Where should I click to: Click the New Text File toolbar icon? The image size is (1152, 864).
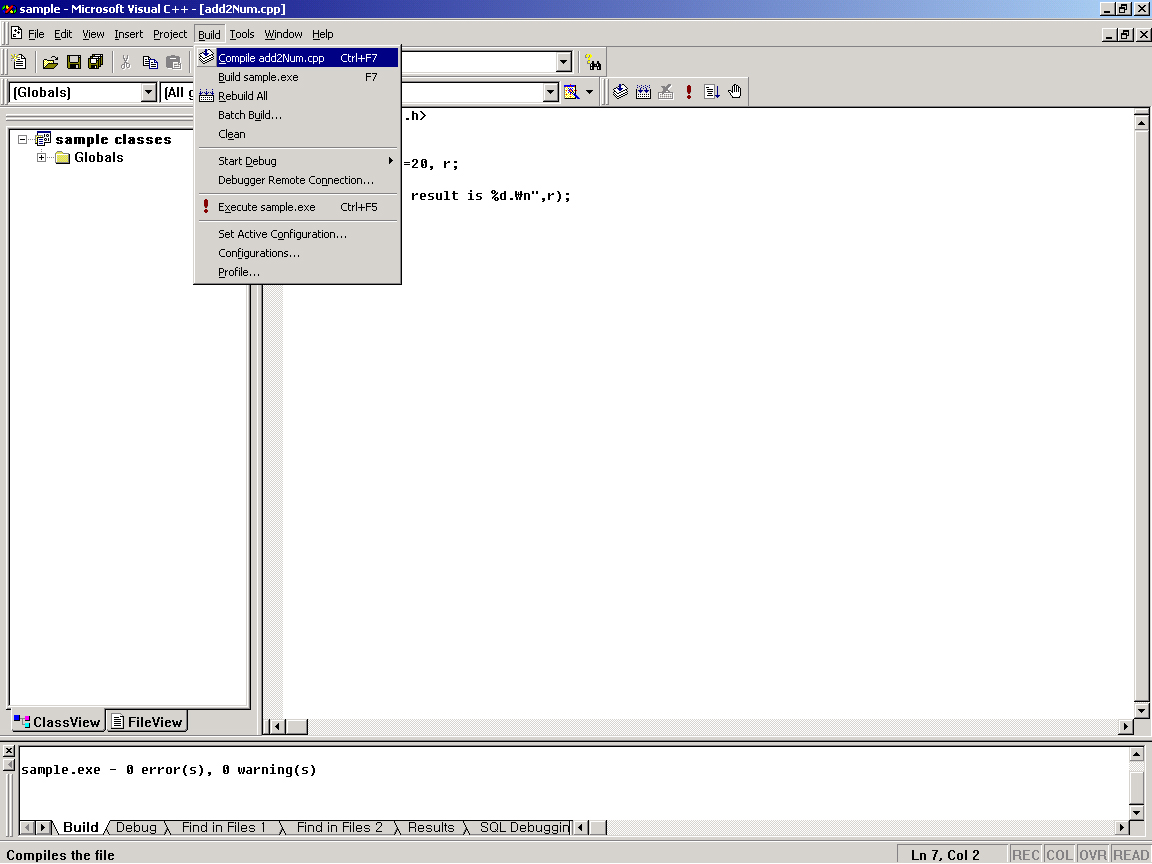tap(20, 62)
